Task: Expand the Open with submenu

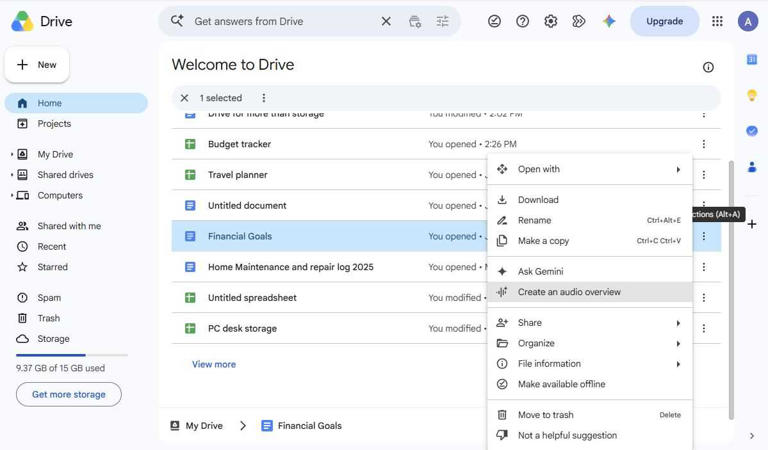Action: point(590,169)
